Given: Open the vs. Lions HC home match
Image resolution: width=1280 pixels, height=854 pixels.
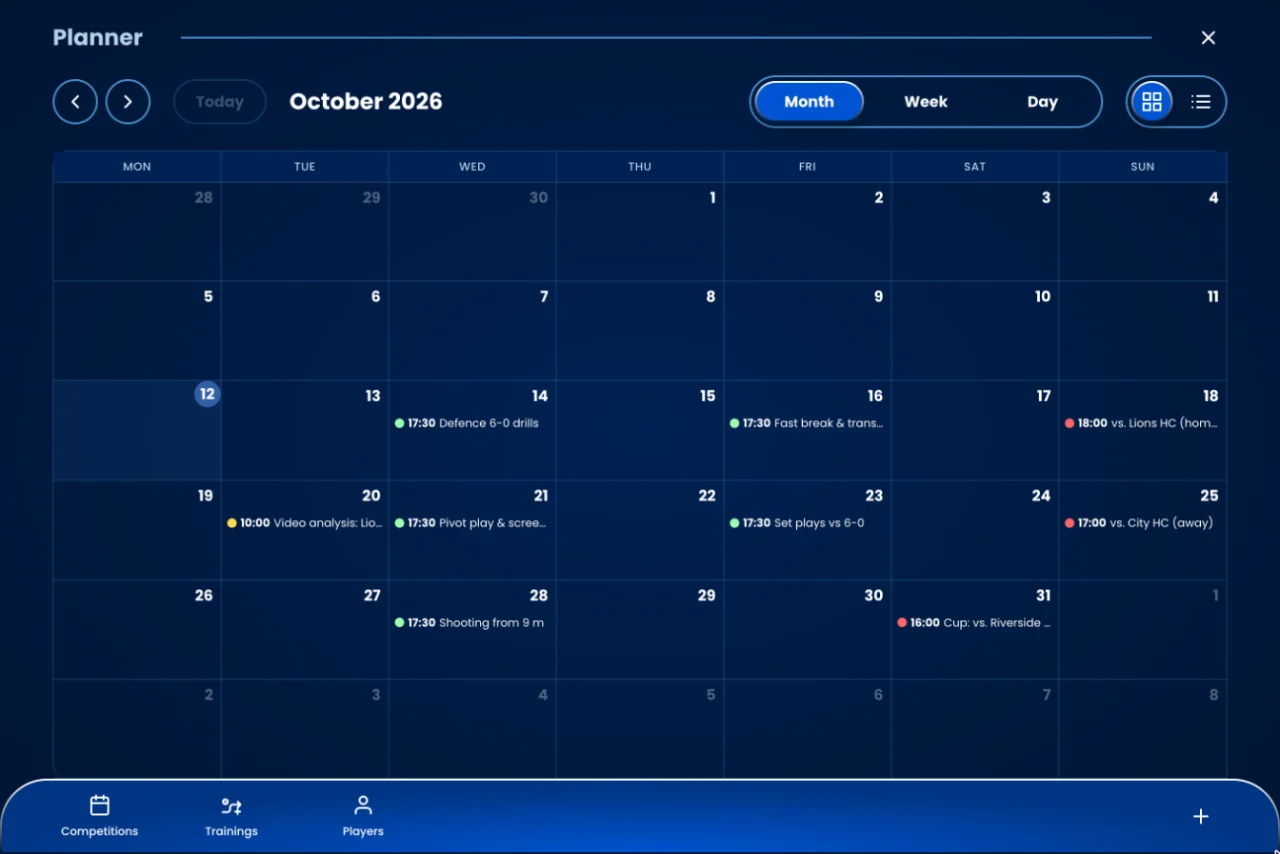Looking at the screenshot, I should (1142, 423).
